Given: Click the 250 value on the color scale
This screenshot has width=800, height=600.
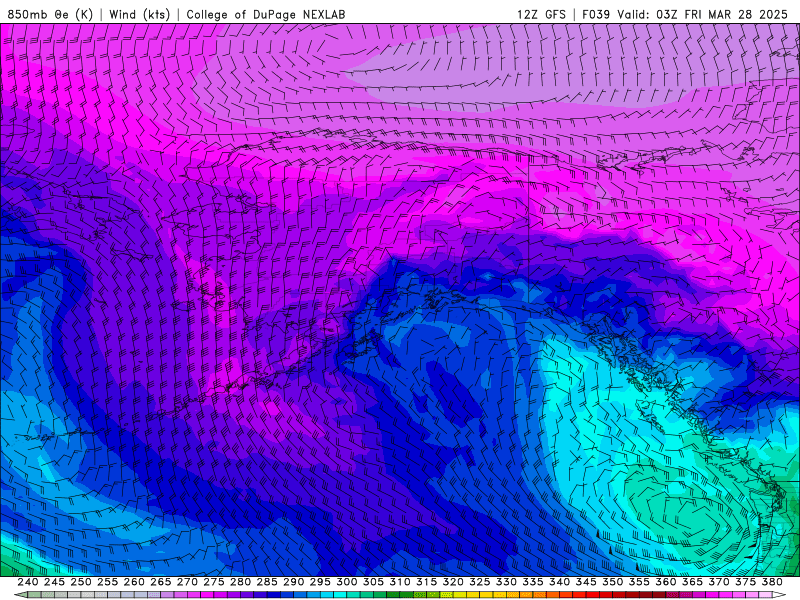Looking at the screenshot, I should tap(81, 582).
